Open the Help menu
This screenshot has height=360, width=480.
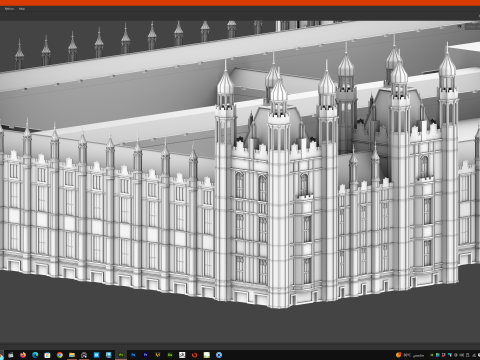coord(22,9)
